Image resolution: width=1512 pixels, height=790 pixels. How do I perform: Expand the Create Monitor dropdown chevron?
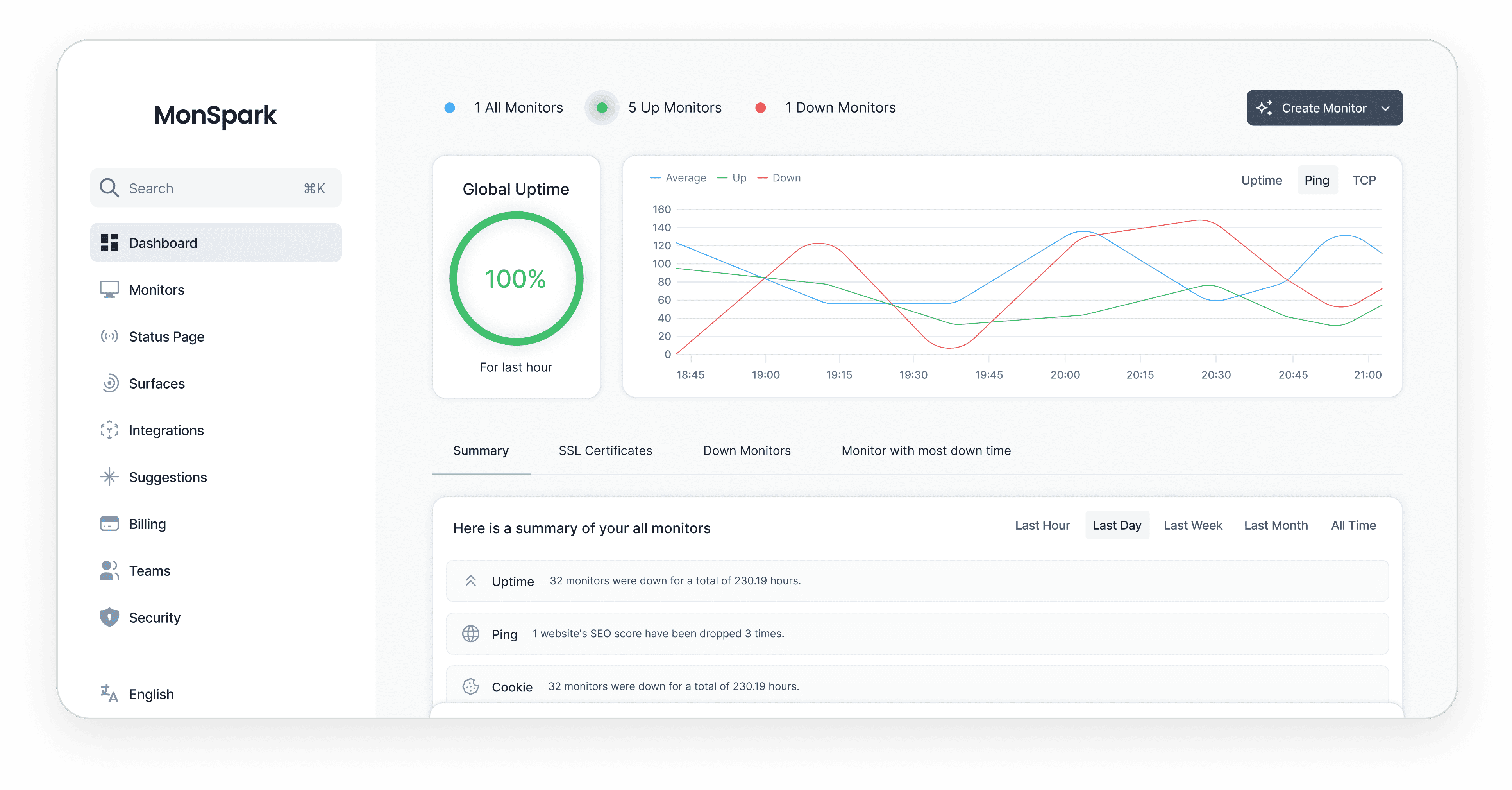click(x=1386, y=108)
